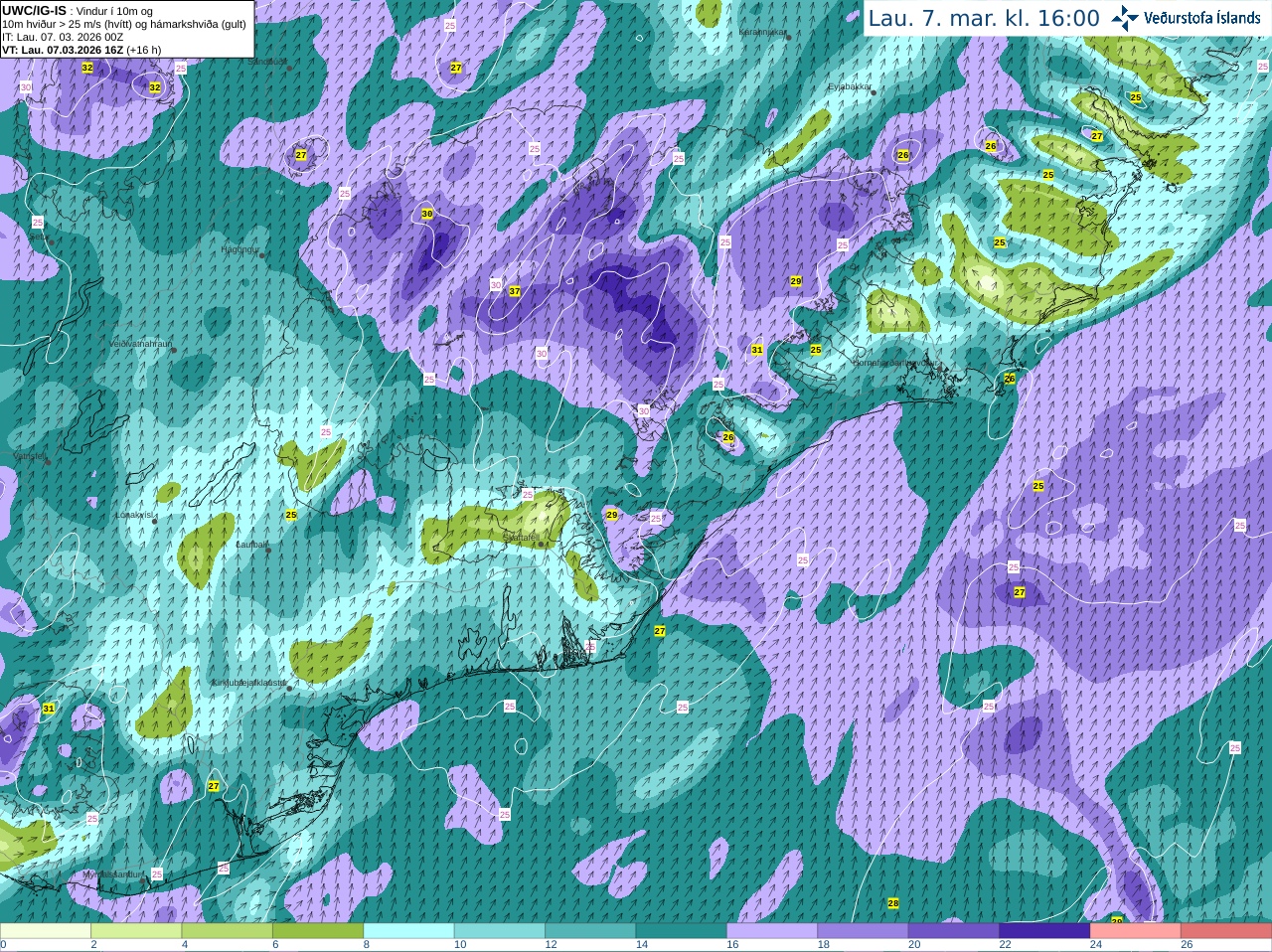Click the 4–6 m/s legend swatch

[x=228, y=931]
